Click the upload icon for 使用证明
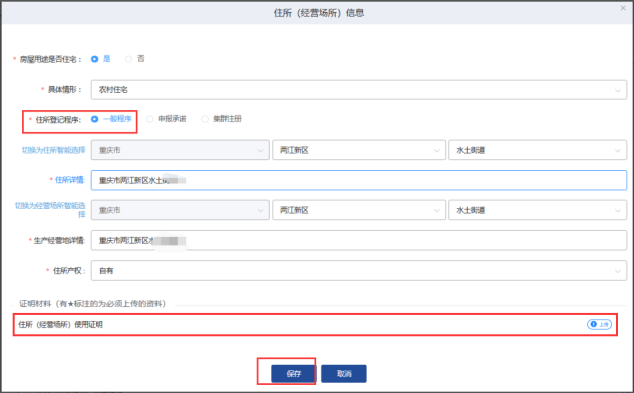The image size is (634, 393). pyautogui.click(x=599, y=324)
